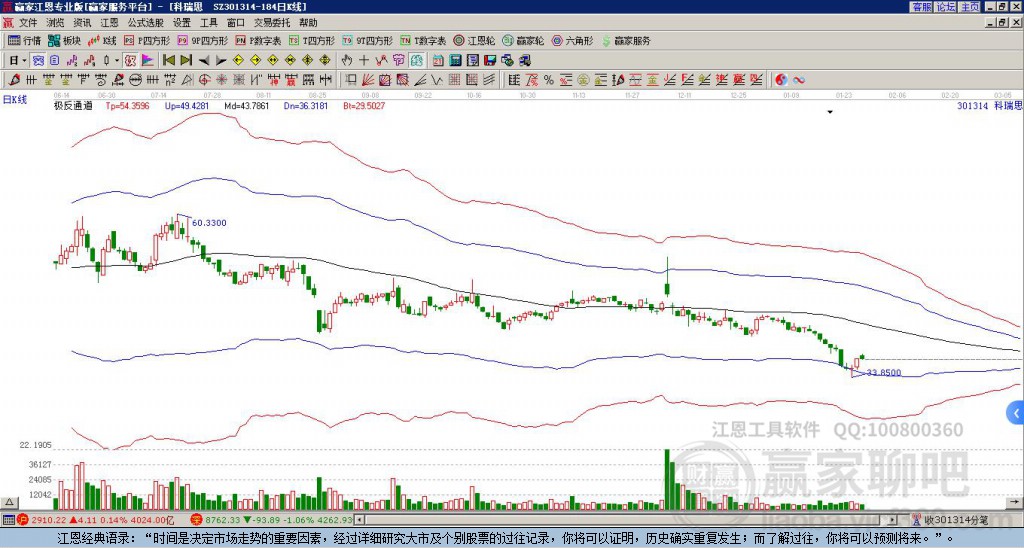Open the P数字表 tool
This screenshot has width=1024, height=548.
click(258, 40)
